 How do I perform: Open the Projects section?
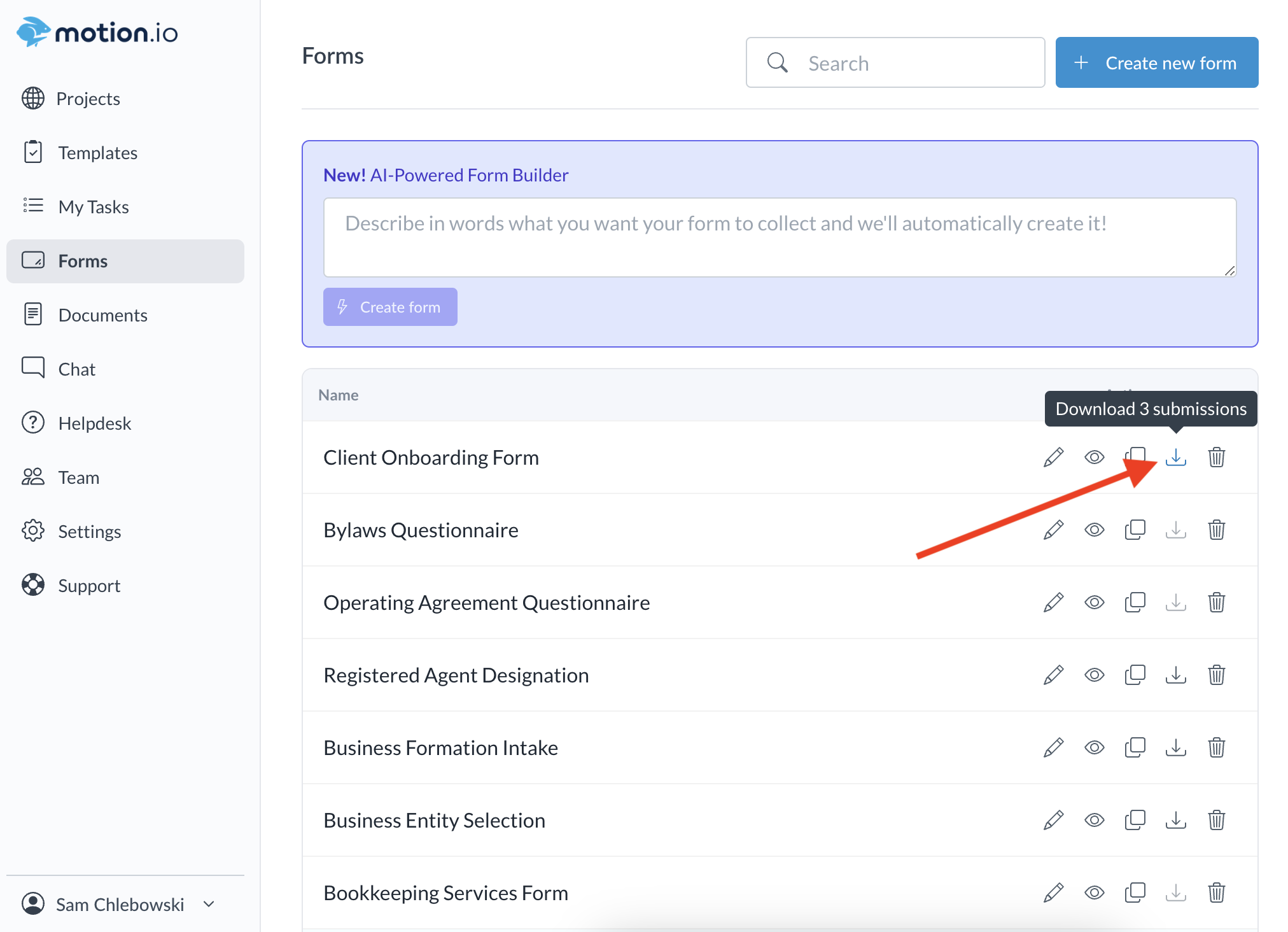pyautogui.click(x=88, y=99)
